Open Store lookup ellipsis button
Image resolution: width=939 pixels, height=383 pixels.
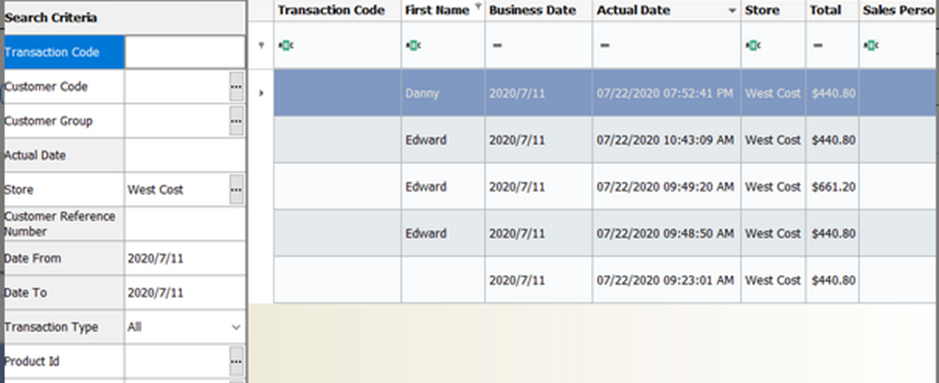click(x=236, y=190)
